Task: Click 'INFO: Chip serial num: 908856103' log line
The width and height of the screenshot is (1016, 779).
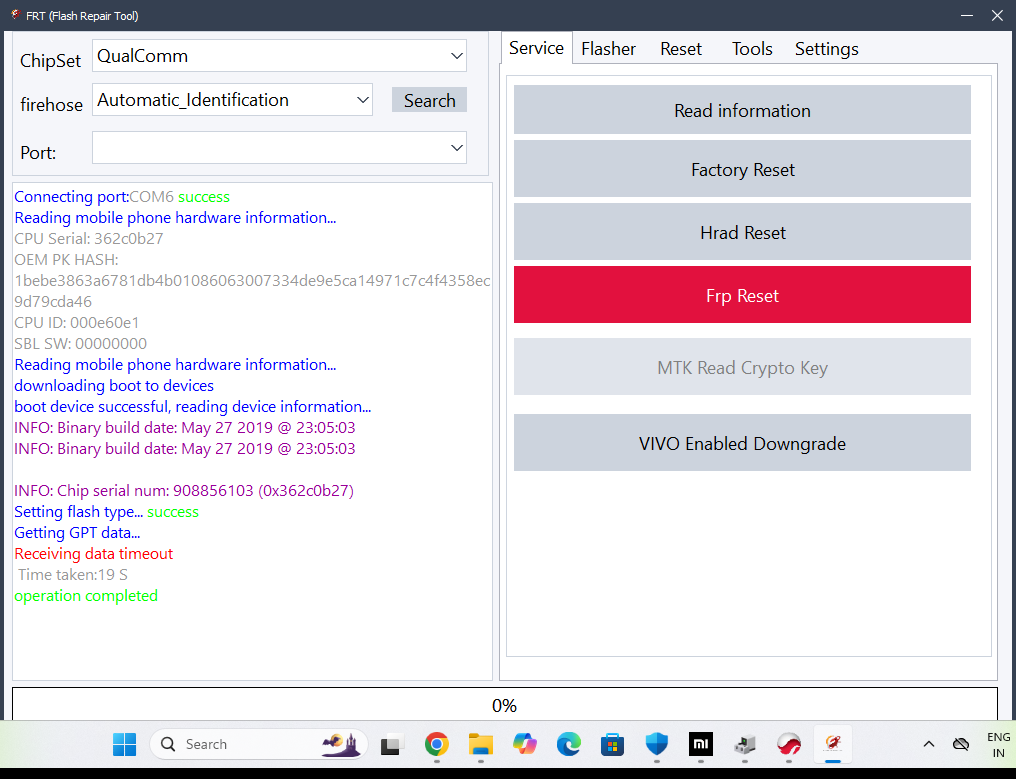Action: tap(184, 491)
